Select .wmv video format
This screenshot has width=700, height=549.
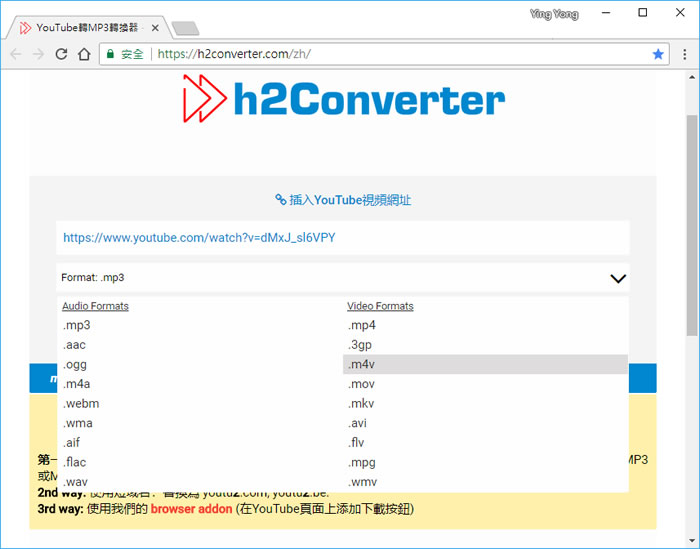(x=485, y=482)
